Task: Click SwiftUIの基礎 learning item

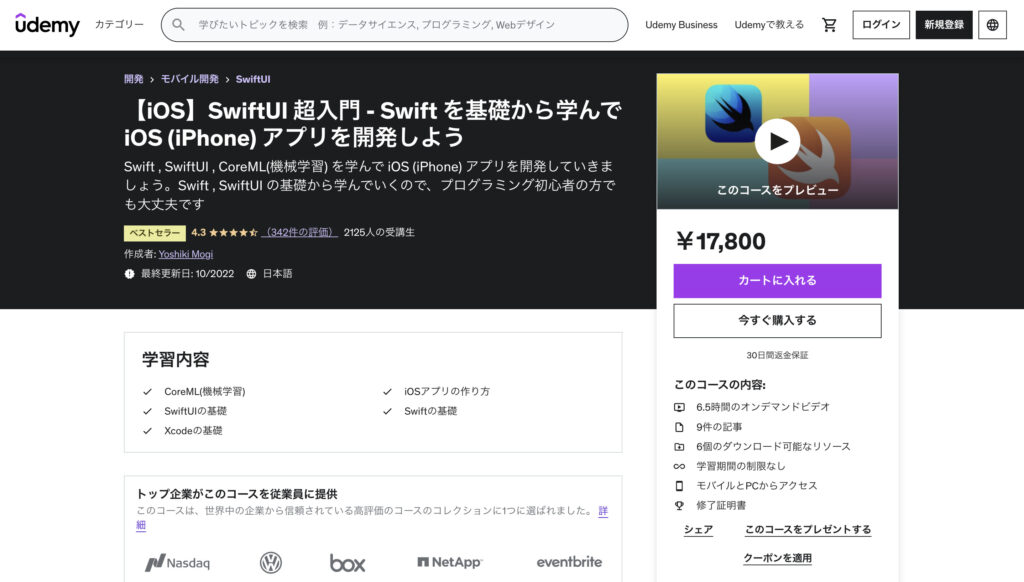Action: pyautogui.click(x=195, y=412)
